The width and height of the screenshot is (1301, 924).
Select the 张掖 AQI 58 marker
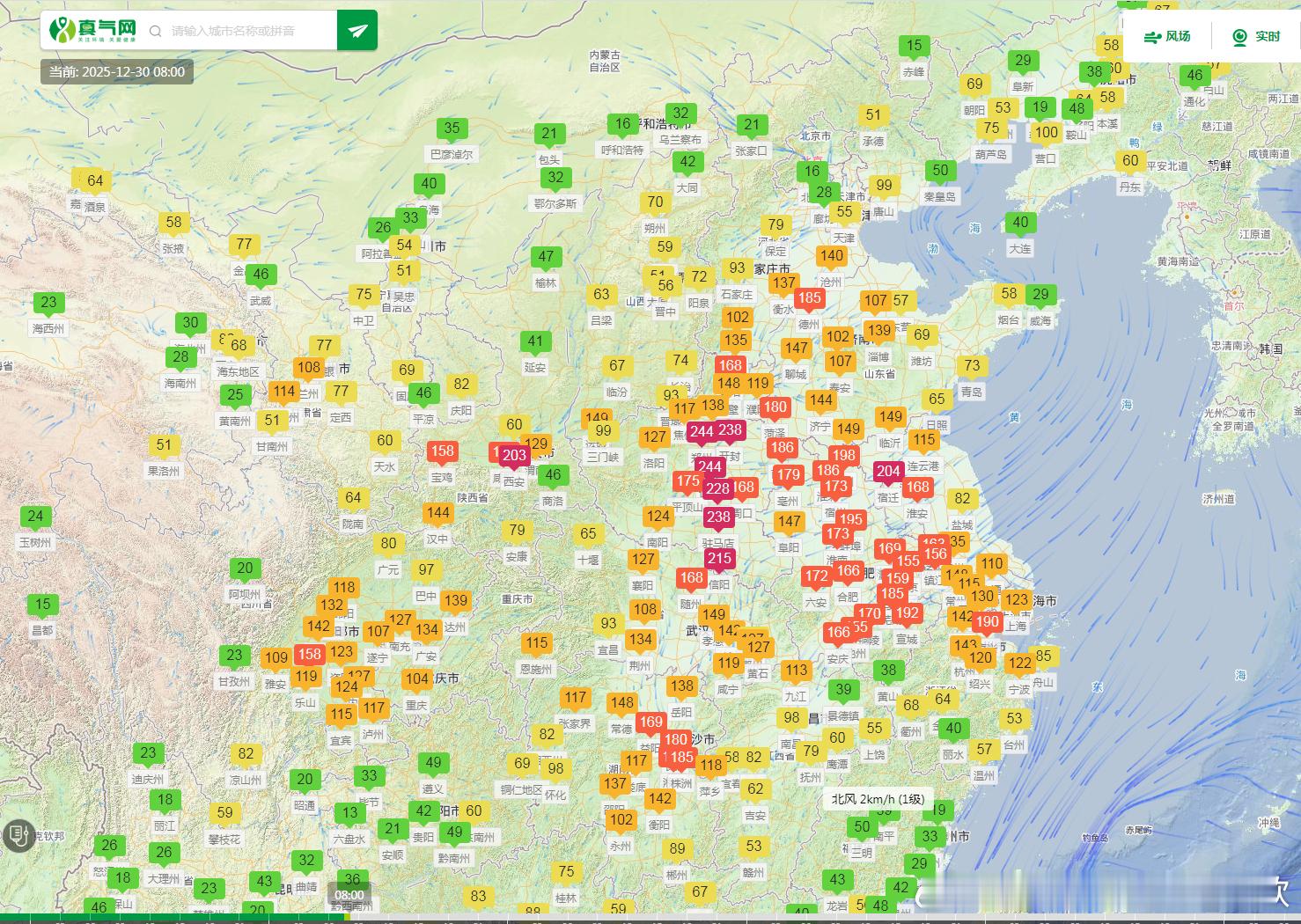173,224
